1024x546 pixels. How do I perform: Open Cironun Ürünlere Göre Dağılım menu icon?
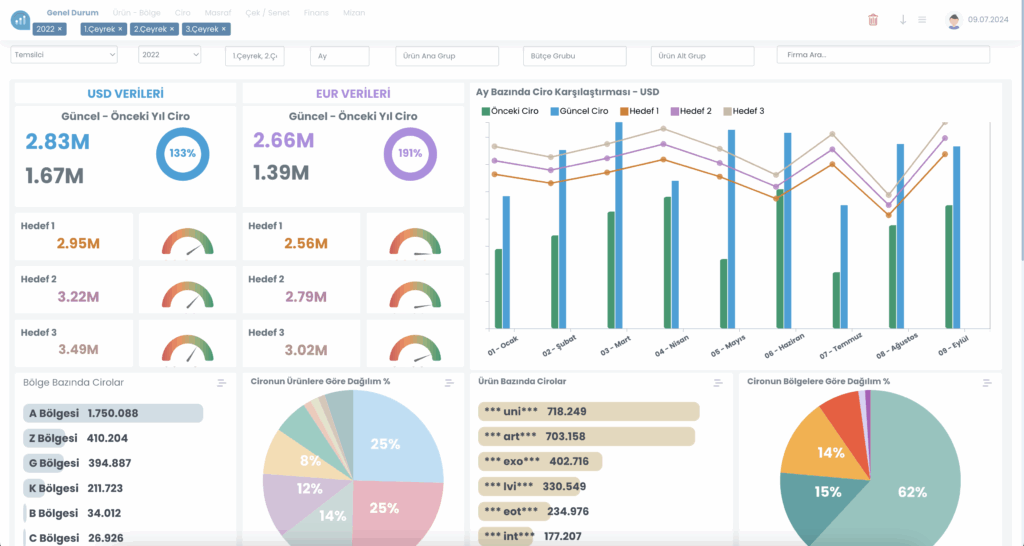(x=450, y=383)
